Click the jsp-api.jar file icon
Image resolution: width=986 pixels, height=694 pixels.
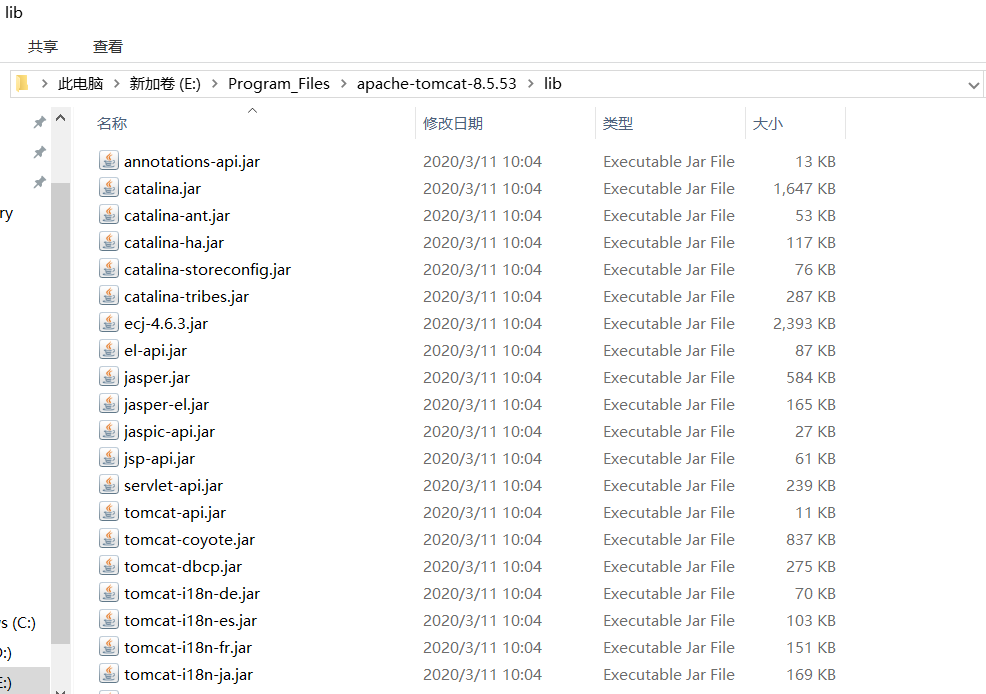tap(109, 458)
